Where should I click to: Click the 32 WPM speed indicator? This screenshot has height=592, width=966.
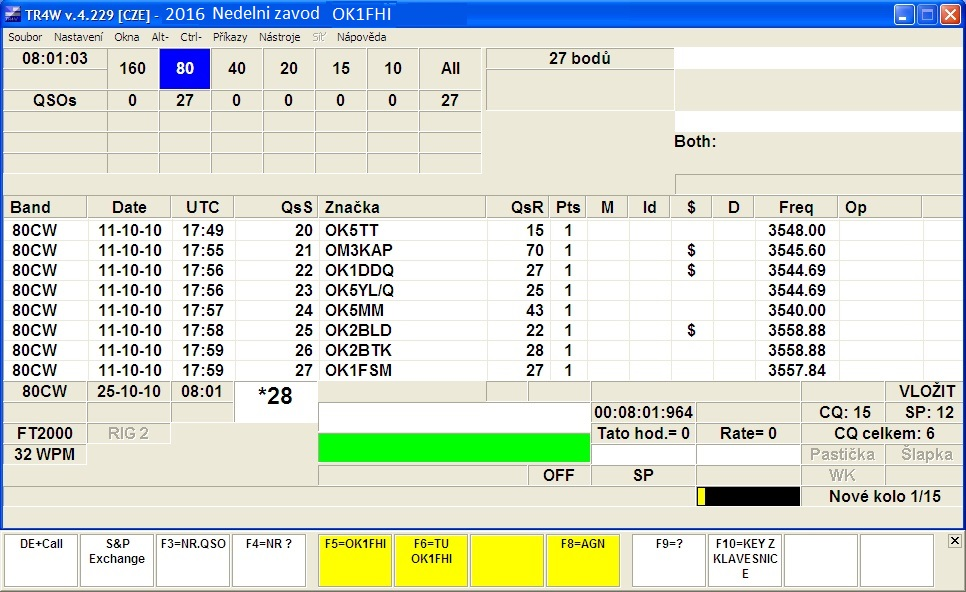click(x=44, y=454)
